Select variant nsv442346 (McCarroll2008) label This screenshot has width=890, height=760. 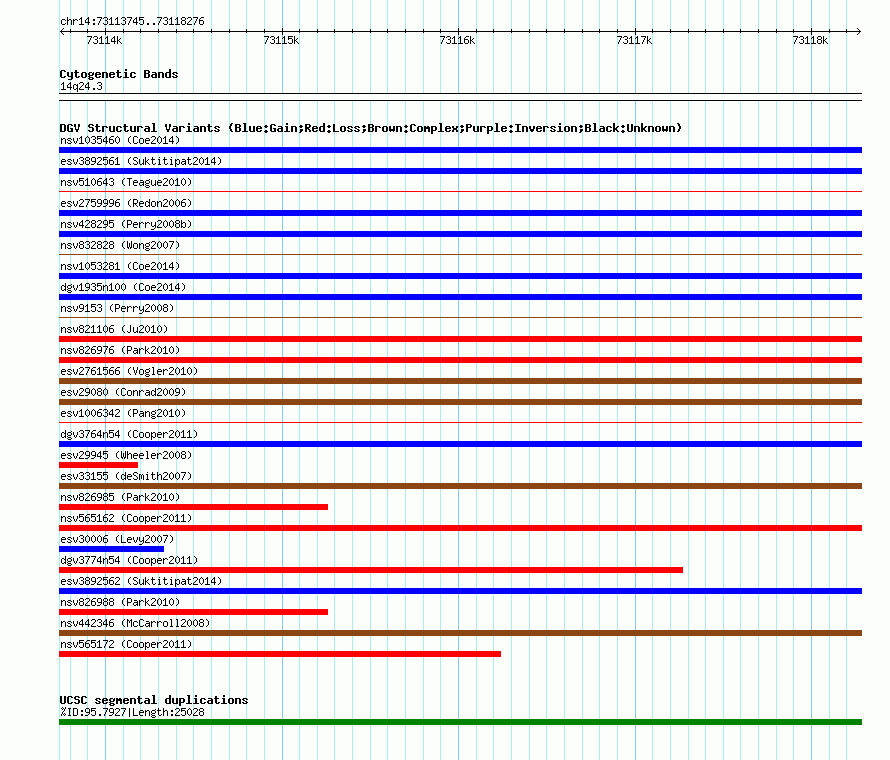(x=135, y=623)
